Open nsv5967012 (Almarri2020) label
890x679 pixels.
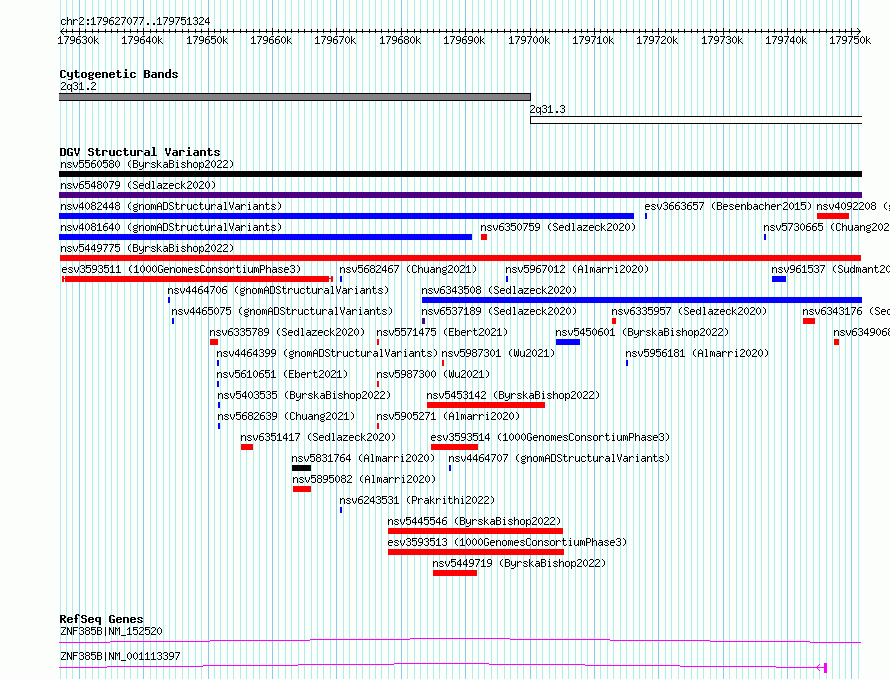[577, 269]
